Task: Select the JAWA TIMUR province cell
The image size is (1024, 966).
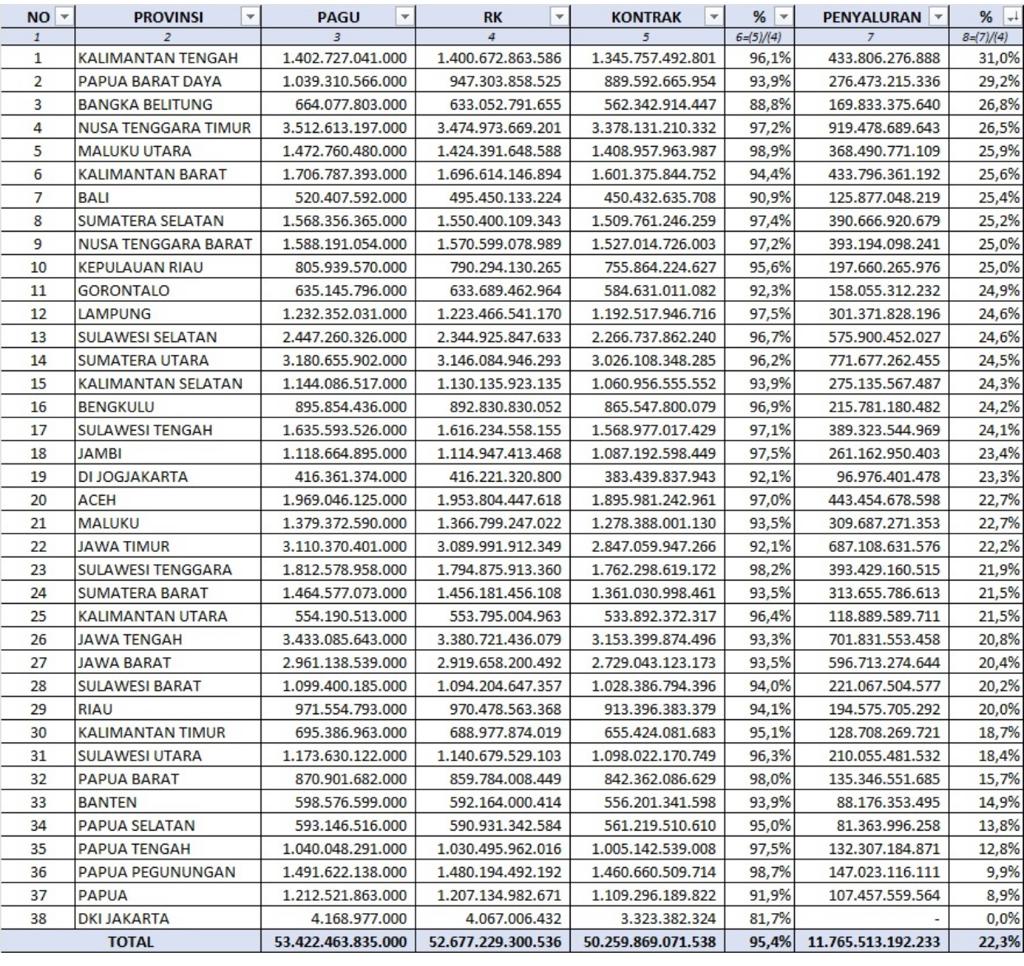Action: (166, 546)
